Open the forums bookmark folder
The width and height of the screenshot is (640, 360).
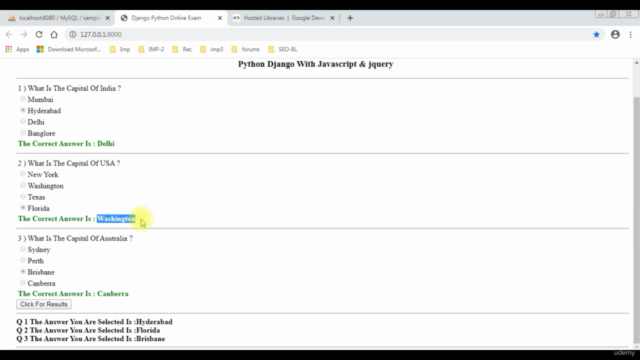click(245, 49)
